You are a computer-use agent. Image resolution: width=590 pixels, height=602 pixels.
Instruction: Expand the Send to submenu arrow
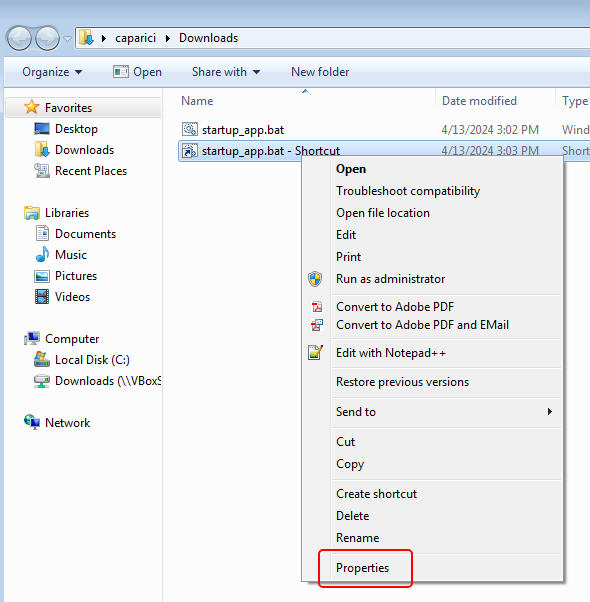(550, 412)
